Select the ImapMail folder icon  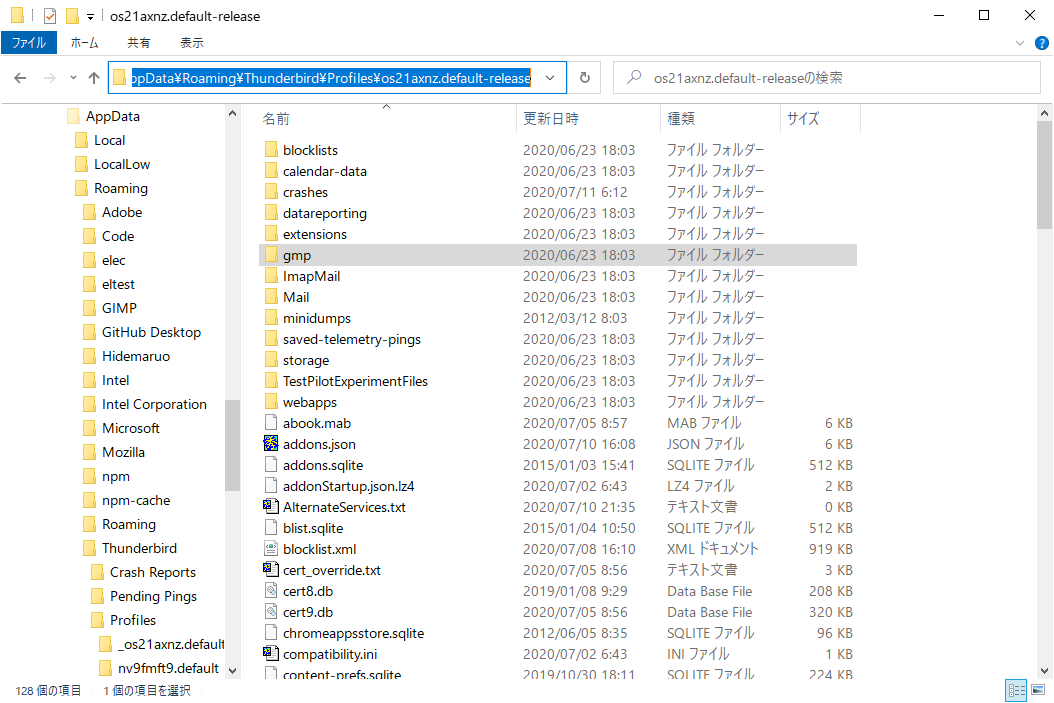point(271,276)
